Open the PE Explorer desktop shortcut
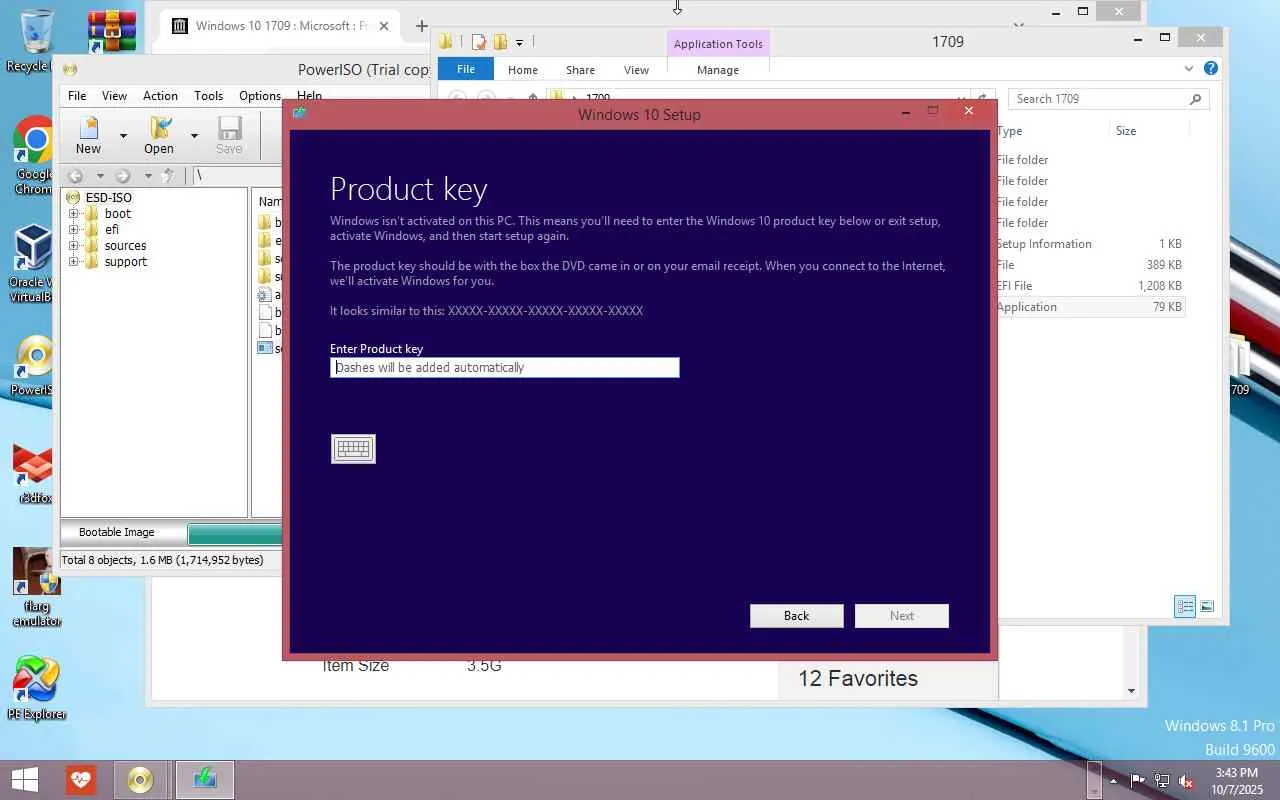 click(x=37, y=688)
